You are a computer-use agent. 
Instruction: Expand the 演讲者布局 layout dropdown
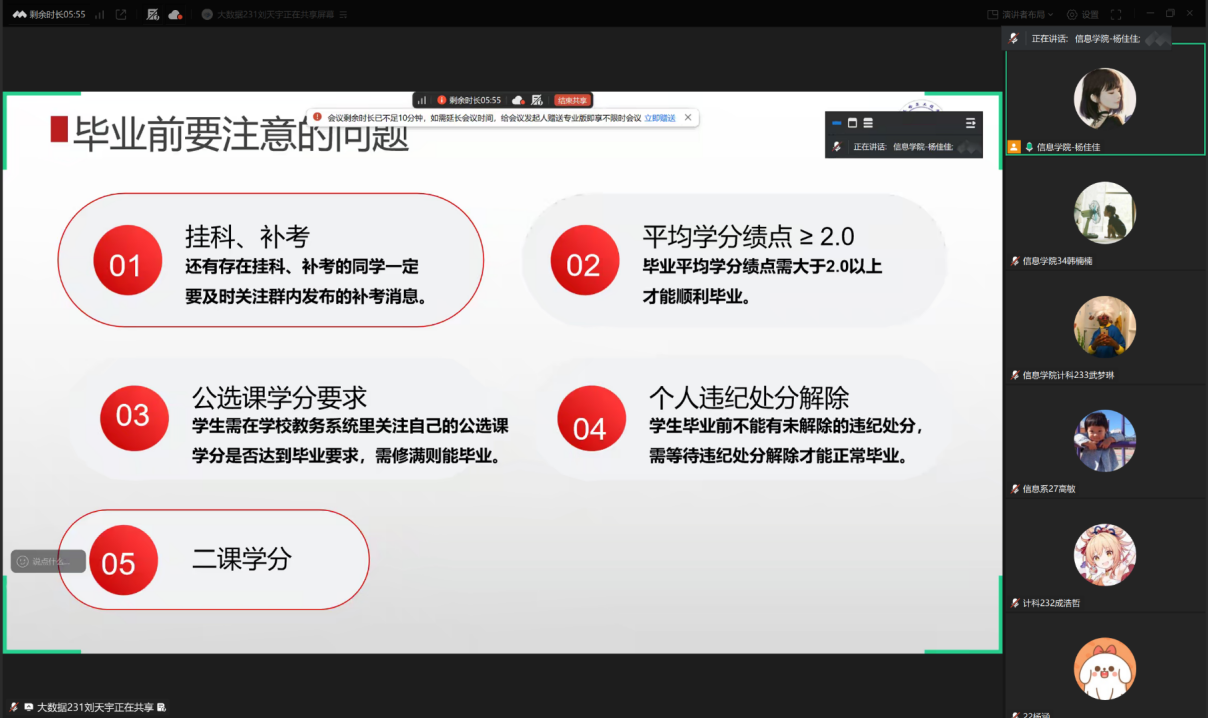tap(1020, 15)
